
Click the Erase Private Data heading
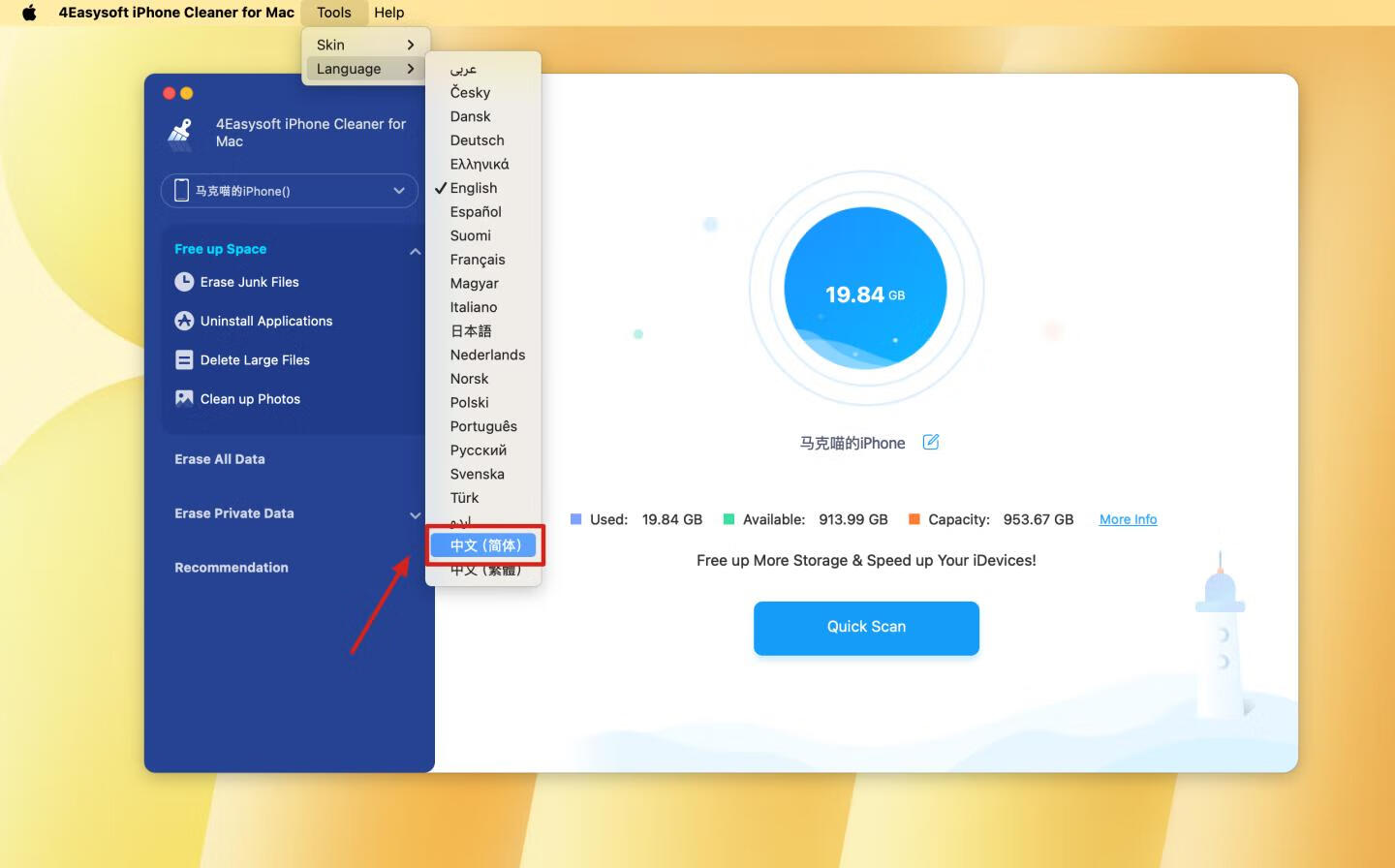click(234, 513)
